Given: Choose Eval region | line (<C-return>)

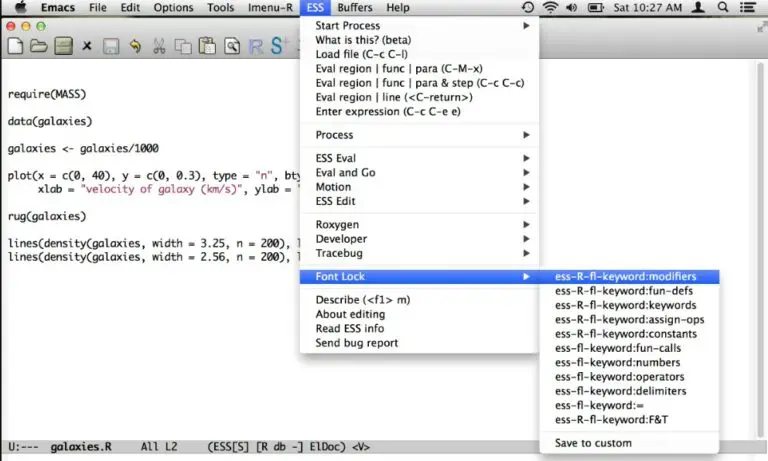Looking at the screenshot, I should coord(419,97).
